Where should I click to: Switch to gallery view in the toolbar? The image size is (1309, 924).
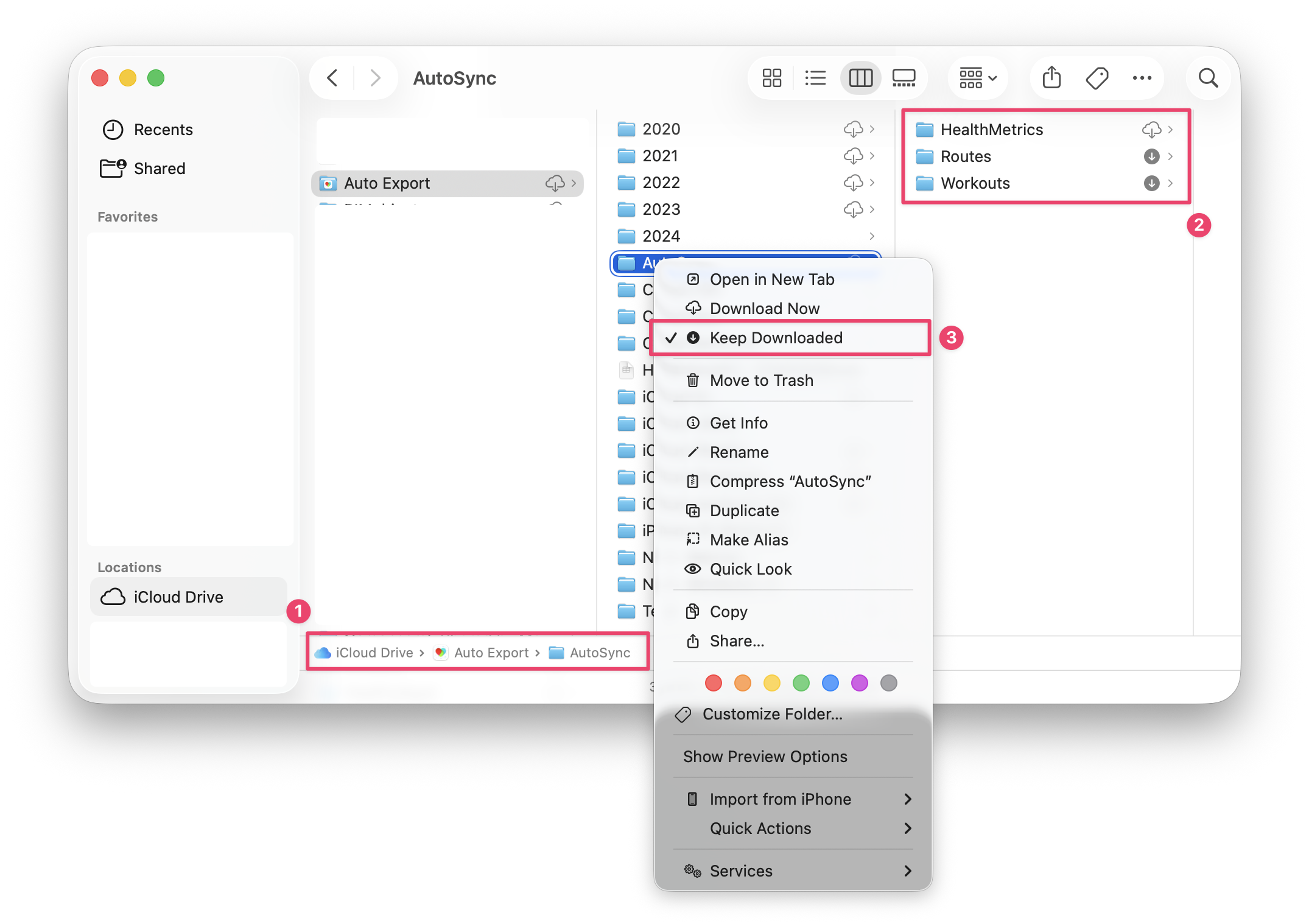[x=904, y=77]
